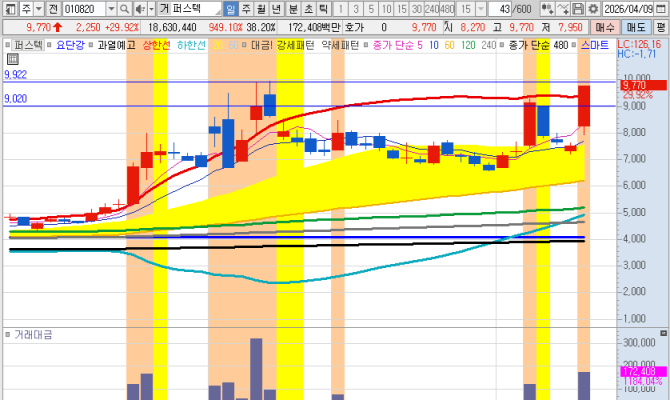Click the 전 button next to stock code
The height and width of the screenshot is (400, 670).
tap(52, 8)
